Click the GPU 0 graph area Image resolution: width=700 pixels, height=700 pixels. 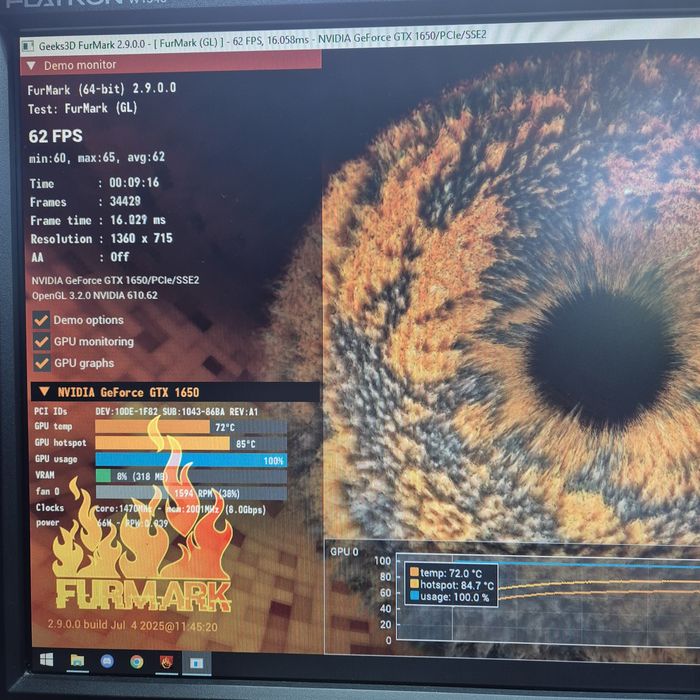tap(548, 599)
